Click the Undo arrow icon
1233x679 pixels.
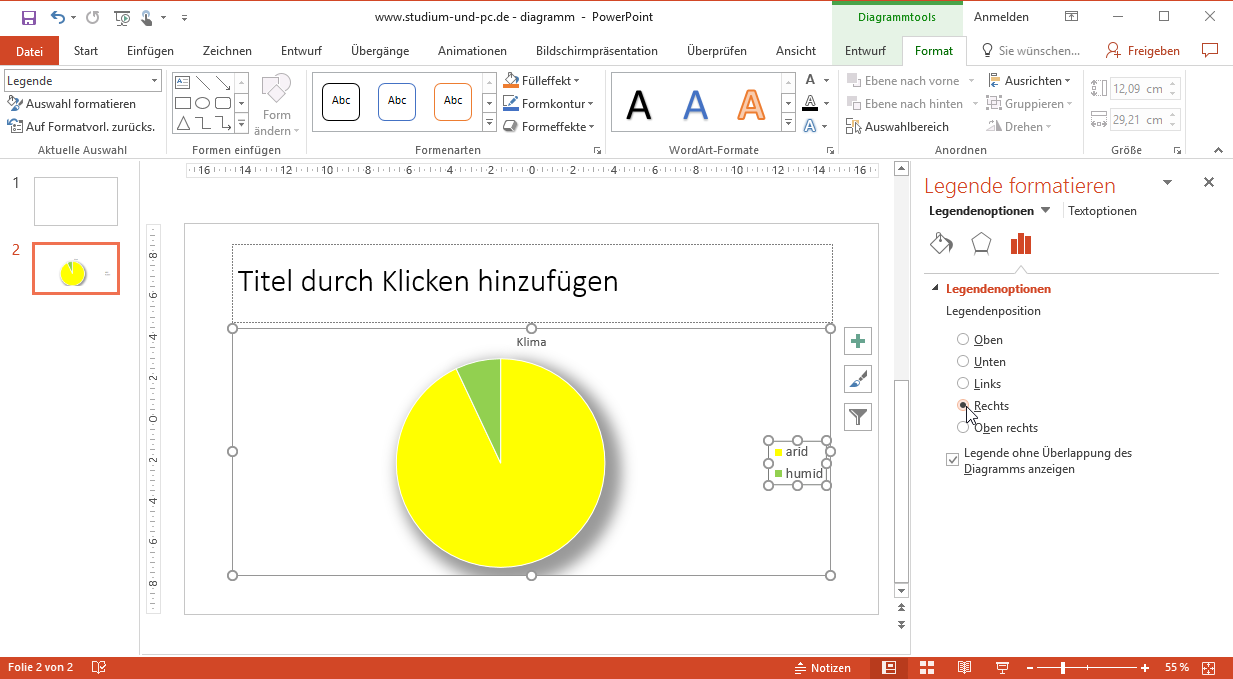[57, 17]
